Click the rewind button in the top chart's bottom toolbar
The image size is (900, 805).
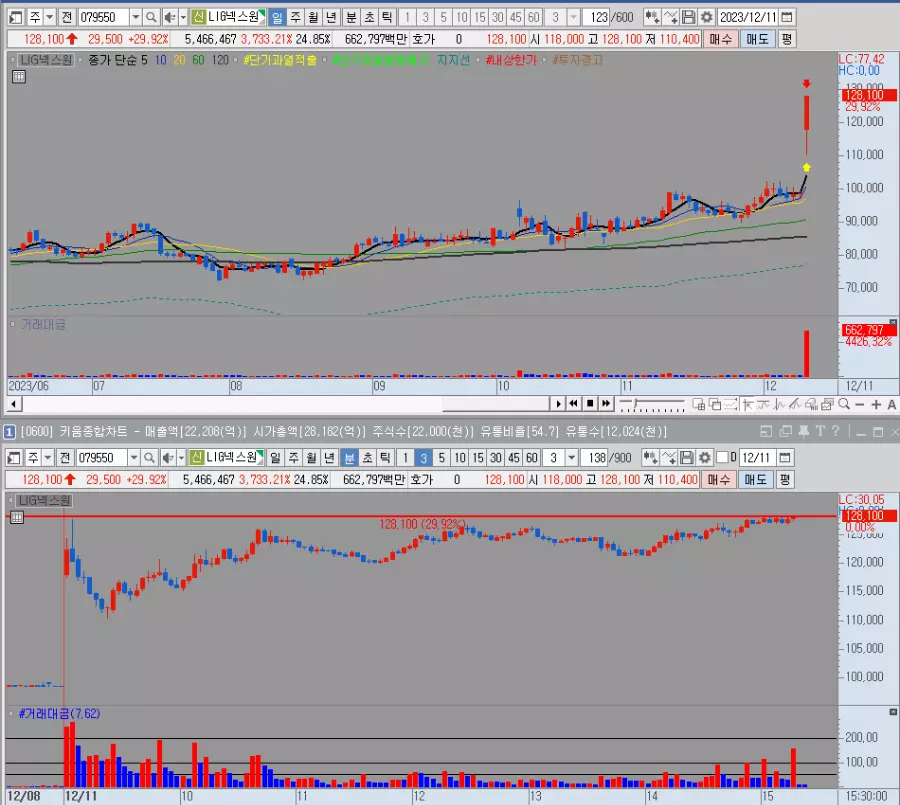(573, 404)
